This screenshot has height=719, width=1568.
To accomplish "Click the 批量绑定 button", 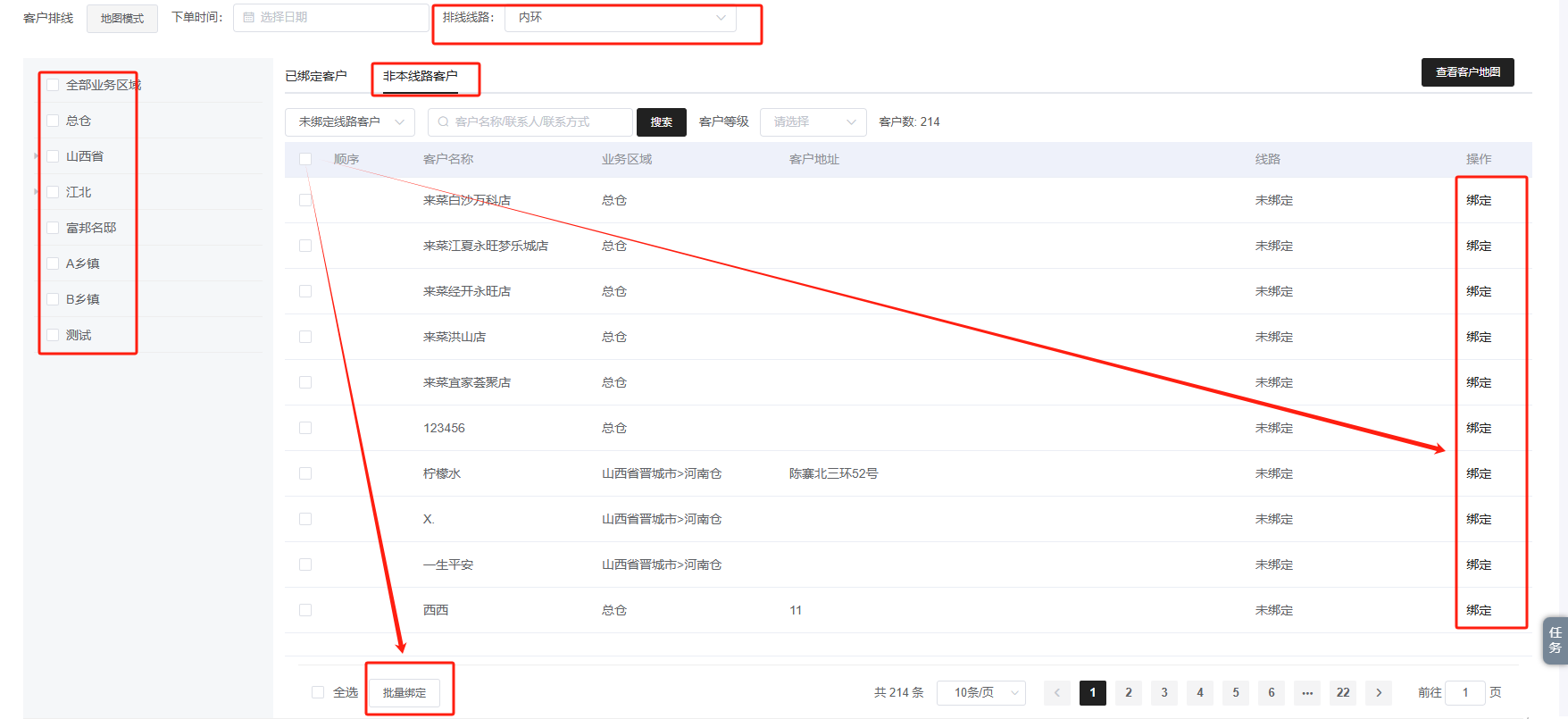I will point(405,693).
